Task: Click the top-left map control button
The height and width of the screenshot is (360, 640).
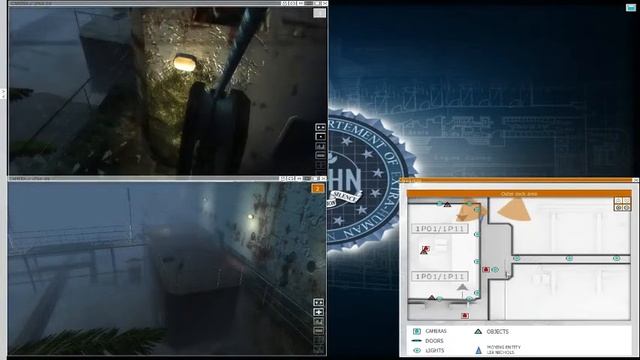Action: coord(618,200)
